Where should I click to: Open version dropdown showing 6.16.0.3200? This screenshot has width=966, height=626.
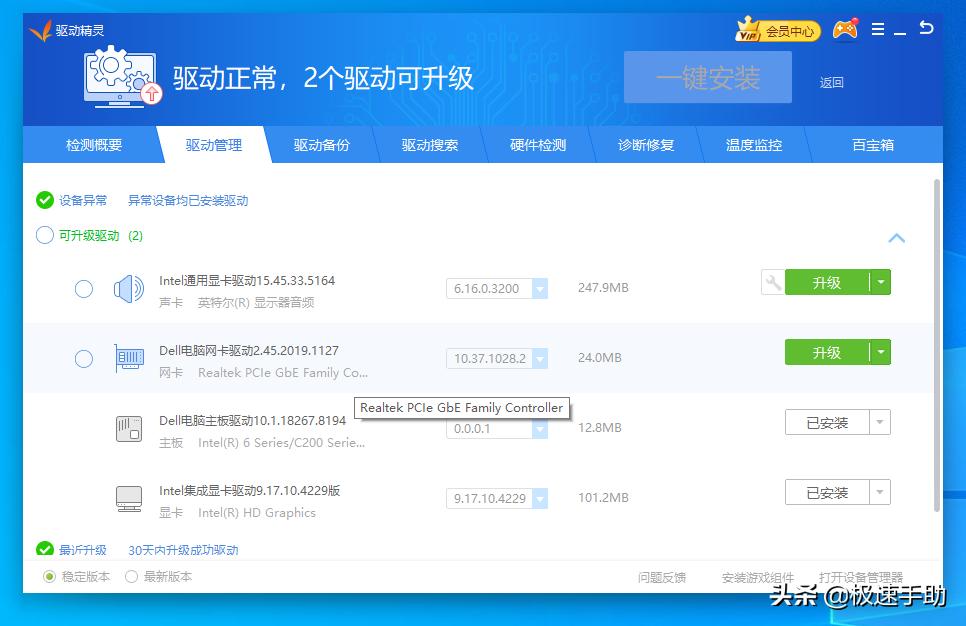[540, 289]
